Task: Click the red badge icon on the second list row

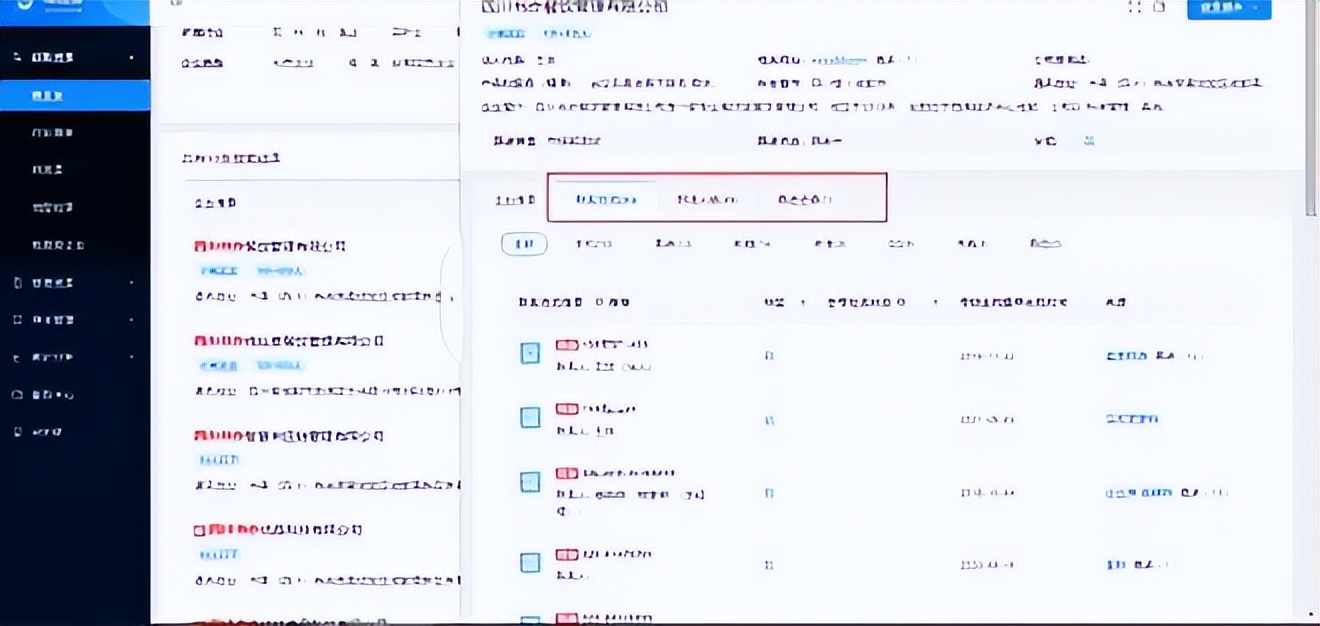Action: coord(566,408)
